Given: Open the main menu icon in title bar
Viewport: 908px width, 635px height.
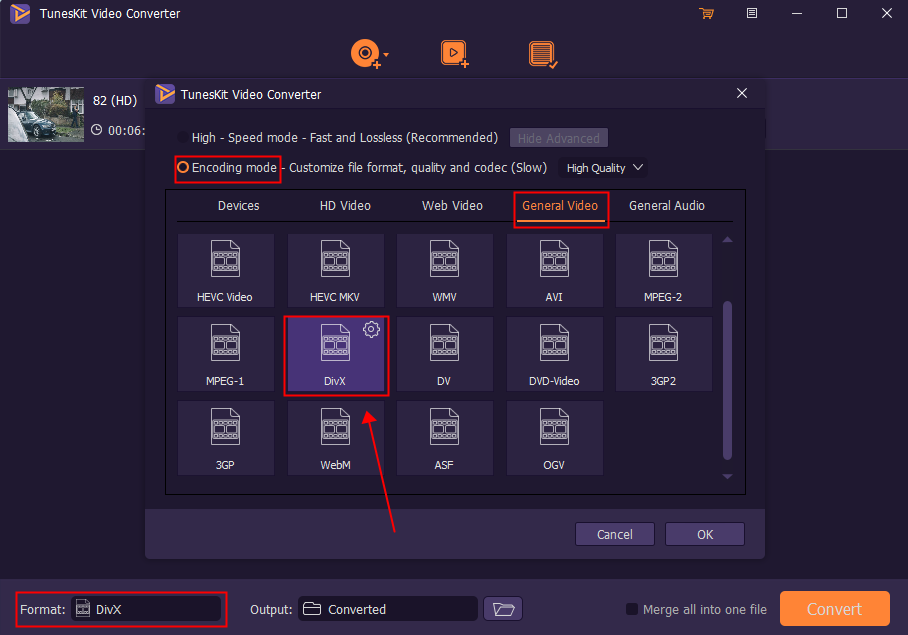Looking at the screenshot, I should tap(752, 13).
